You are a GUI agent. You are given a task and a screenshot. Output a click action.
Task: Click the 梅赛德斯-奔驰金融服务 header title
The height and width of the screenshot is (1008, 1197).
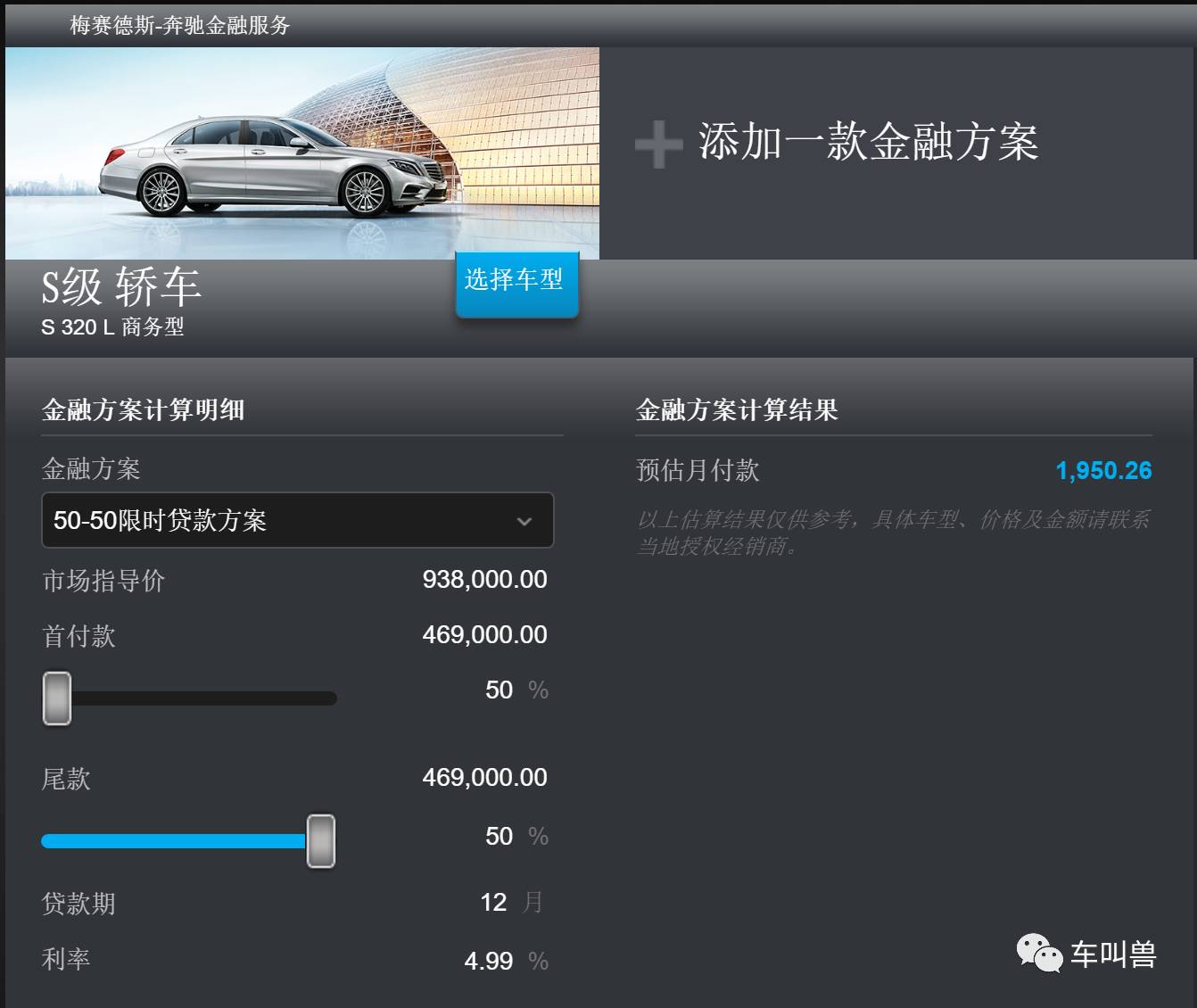(x=180, y=25)
